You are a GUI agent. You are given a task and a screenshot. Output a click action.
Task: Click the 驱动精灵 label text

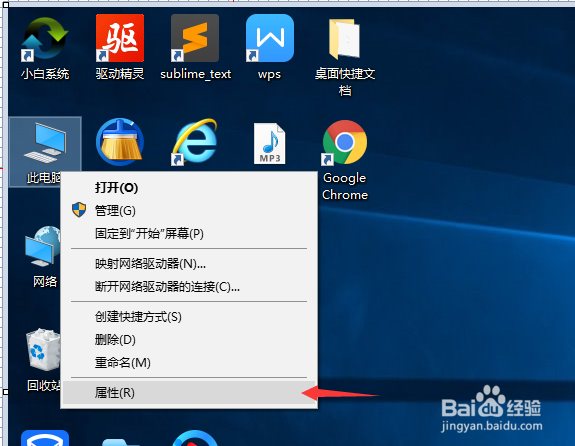pos(120,74)
